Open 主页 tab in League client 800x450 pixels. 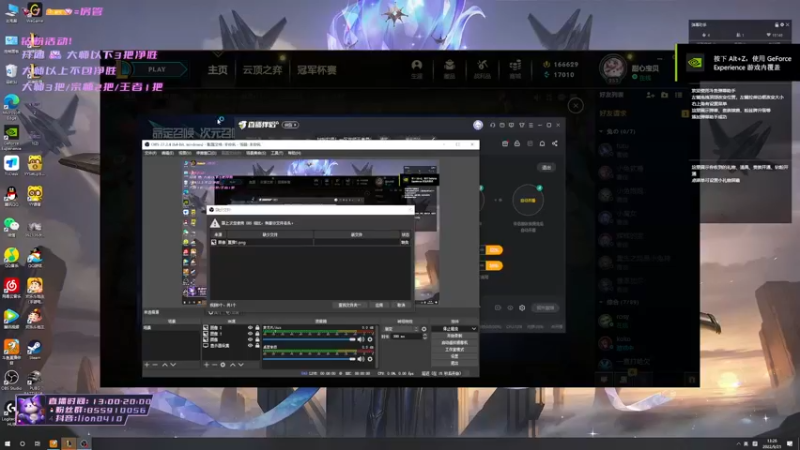217,70
